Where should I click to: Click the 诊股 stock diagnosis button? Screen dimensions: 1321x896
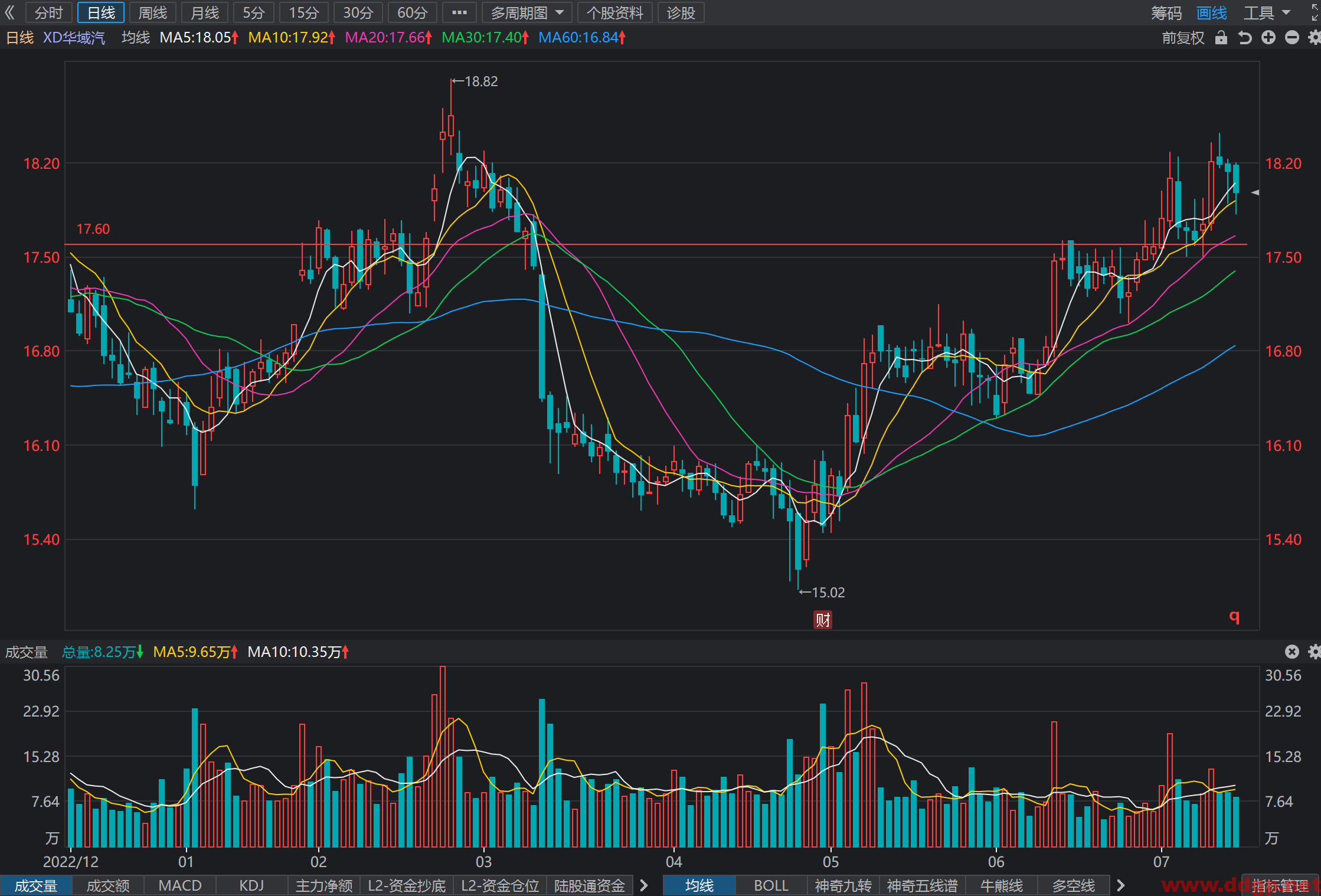coord(681,12)
